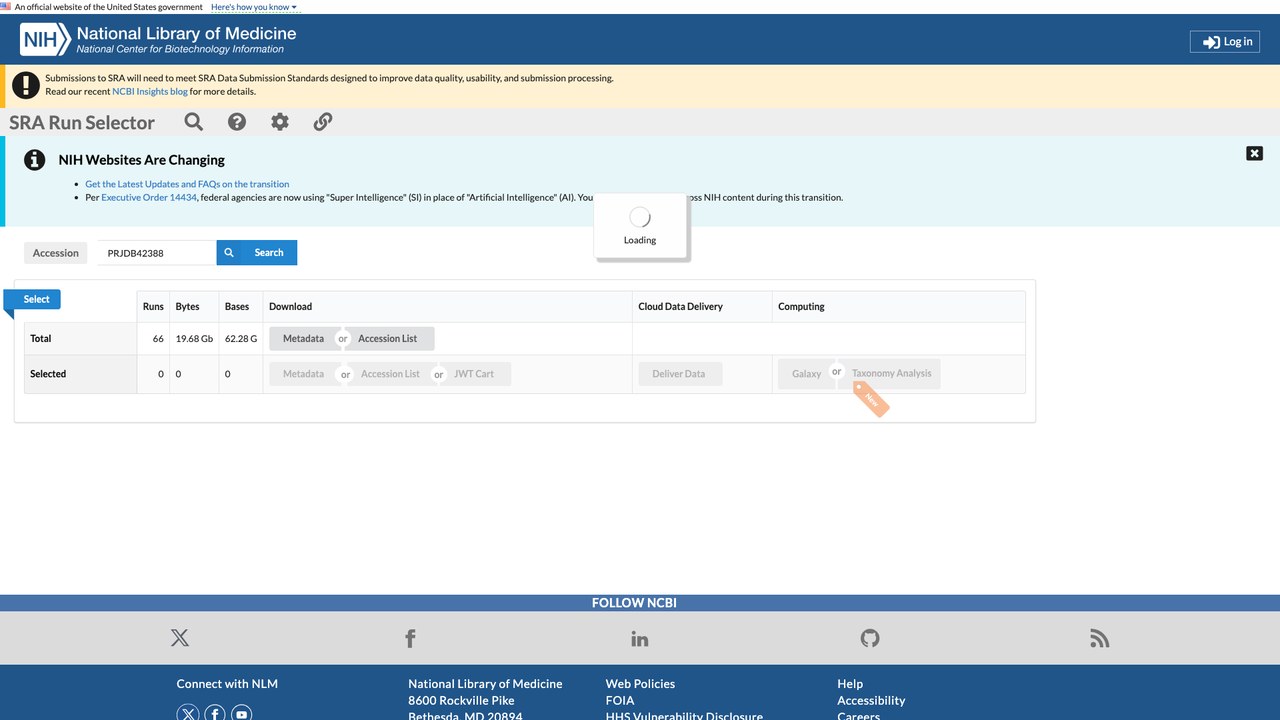Open the NCBI LinkedIn icon
Viewport: 1280px width, 720px height.
[640, 638]
